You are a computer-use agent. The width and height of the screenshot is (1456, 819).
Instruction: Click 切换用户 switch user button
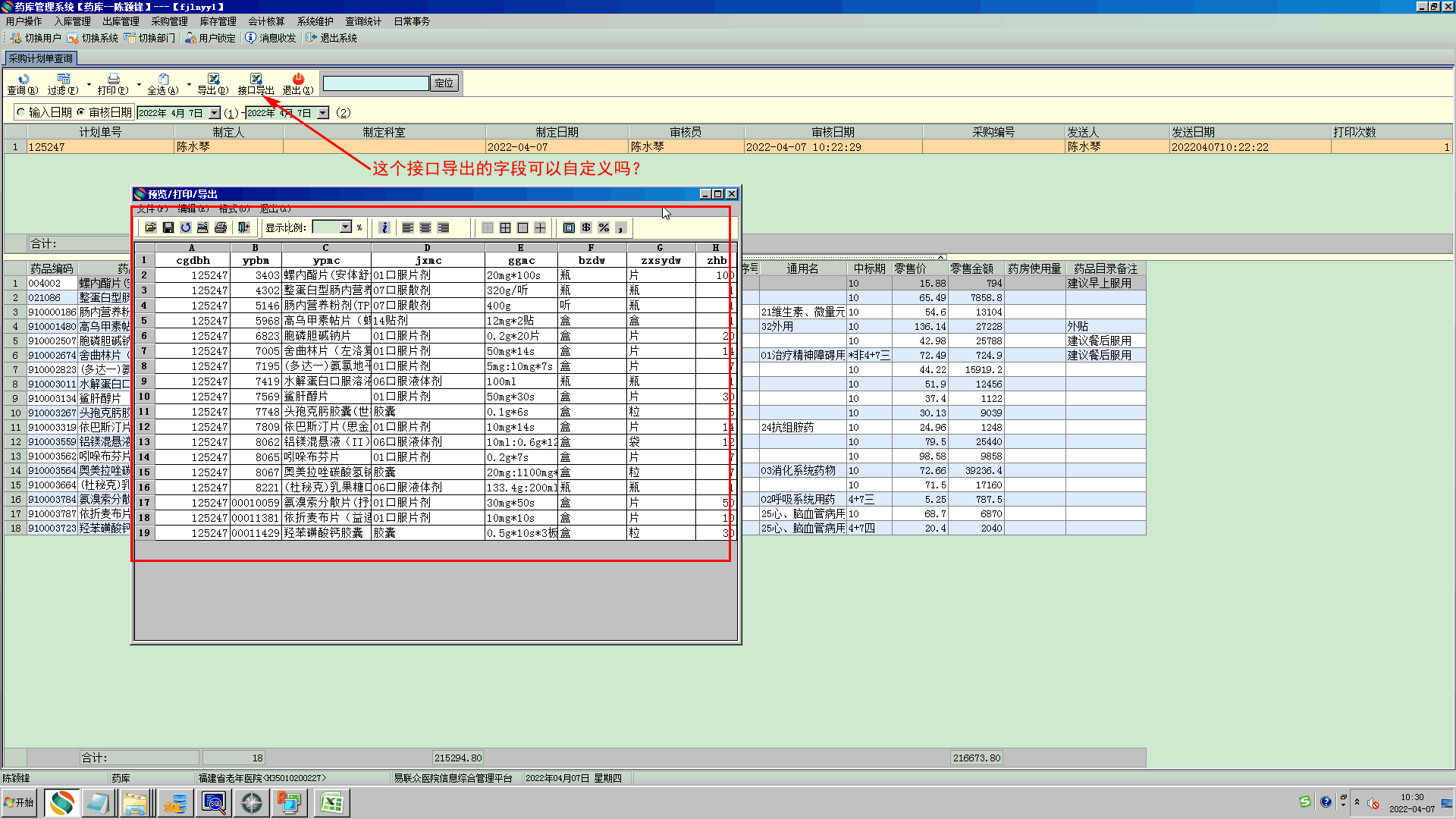coord(36,38)
